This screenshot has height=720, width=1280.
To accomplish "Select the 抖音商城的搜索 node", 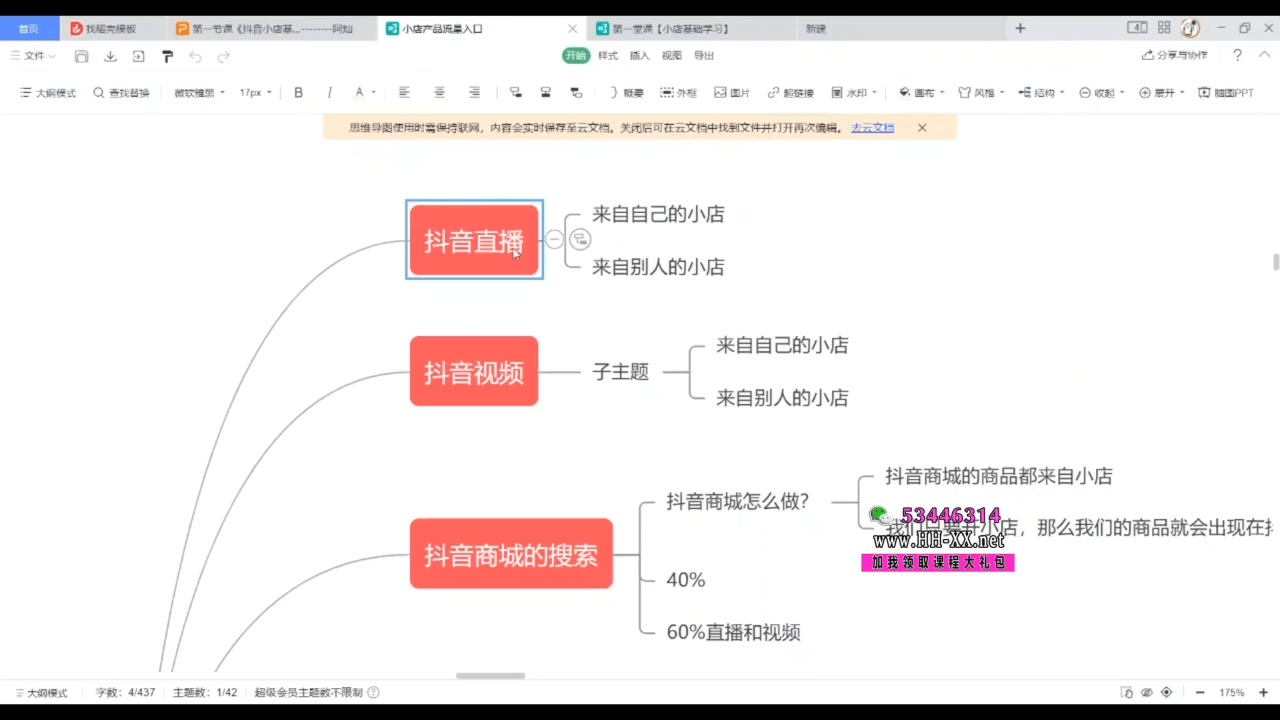I will coord(511,554).
